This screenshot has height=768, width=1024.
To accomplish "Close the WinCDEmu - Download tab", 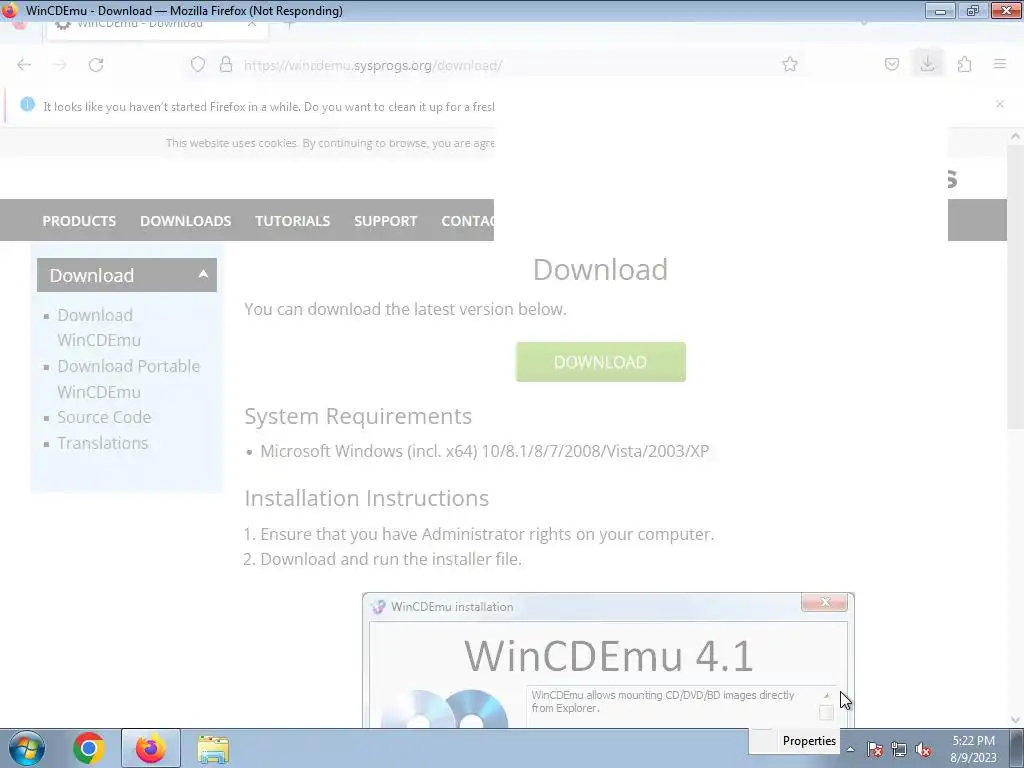I will click(252, 24).
